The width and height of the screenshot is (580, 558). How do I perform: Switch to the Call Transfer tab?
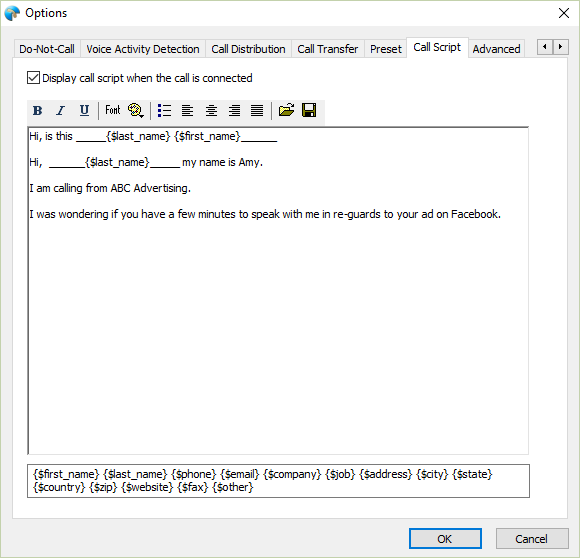pyautogui.click(x=328, y=49)
